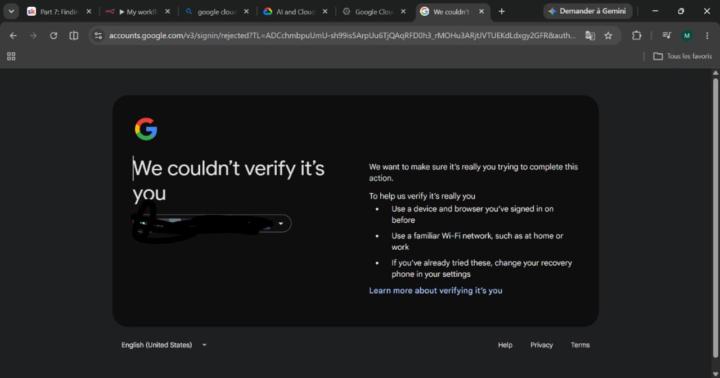The width and height of the screenshot is (720, 378).
Task: Switch to the google cloud search tab
Action: click(x=217, y=11)
